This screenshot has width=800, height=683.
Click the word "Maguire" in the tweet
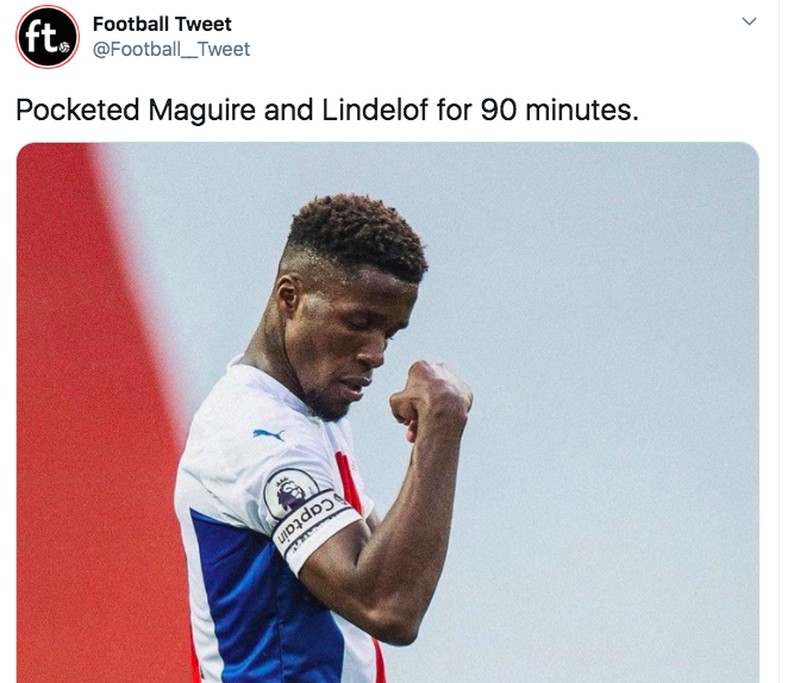coord(202,109)
